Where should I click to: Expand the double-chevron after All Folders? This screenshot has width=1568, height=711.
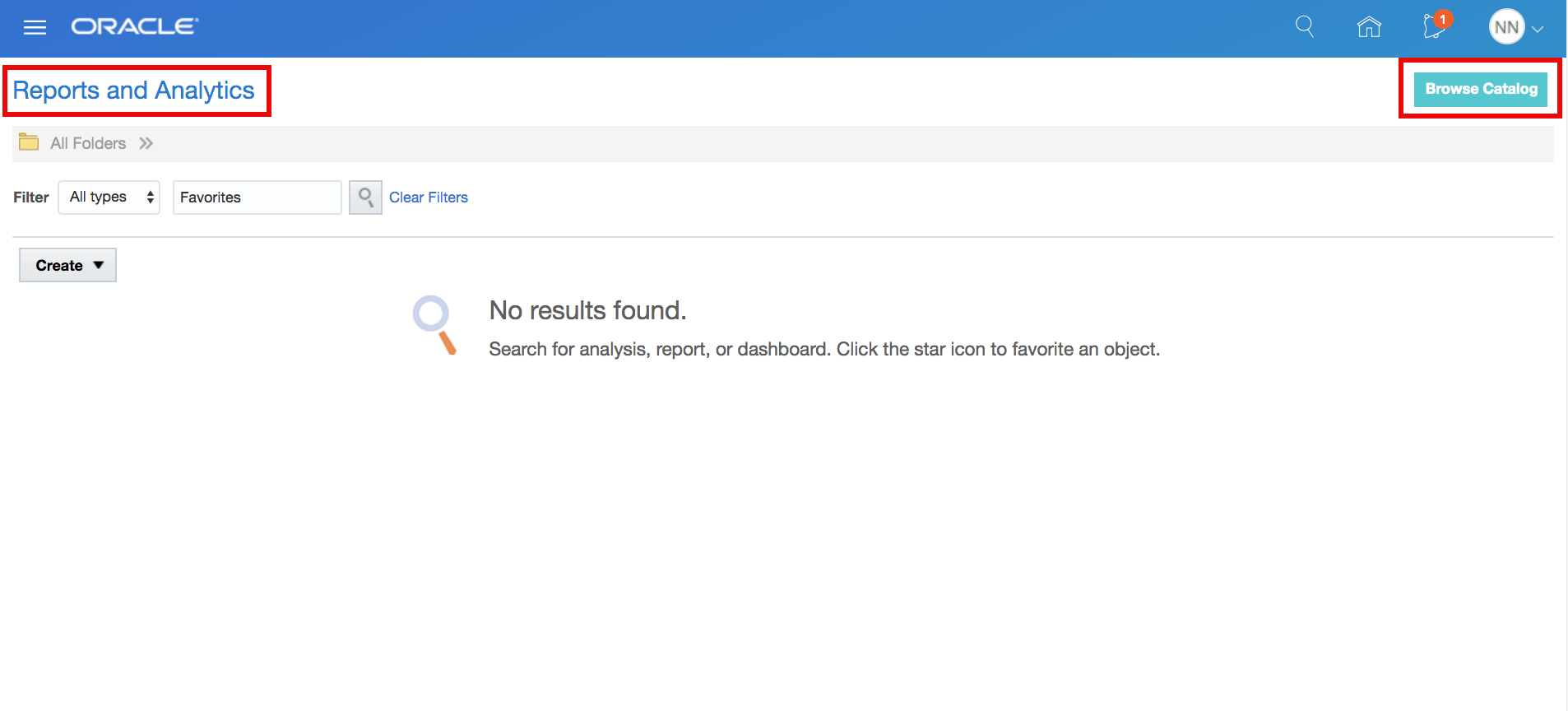[x=146, y=143]
